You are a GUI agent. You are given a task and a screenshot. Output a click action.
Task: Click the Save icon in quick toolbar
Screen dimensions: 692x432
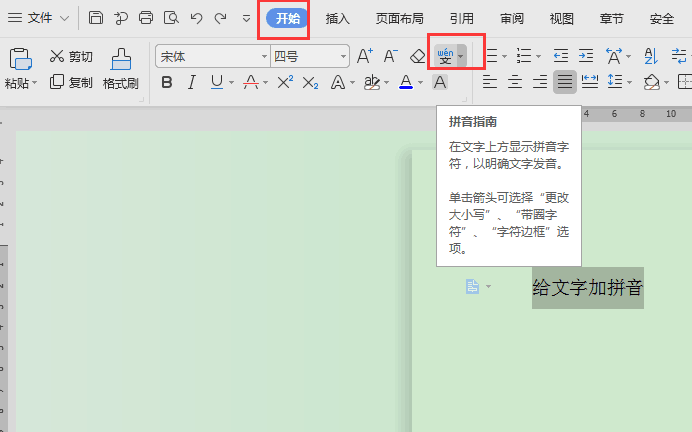click(96, 18)
